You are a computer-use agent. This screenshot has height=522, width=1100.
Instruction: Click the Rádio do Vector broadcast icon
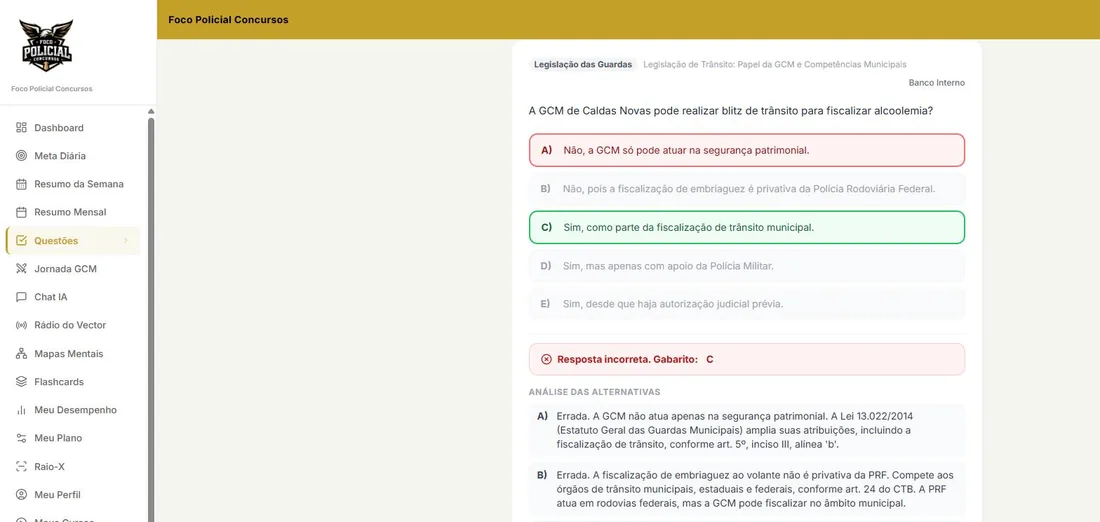coord(21,325)
